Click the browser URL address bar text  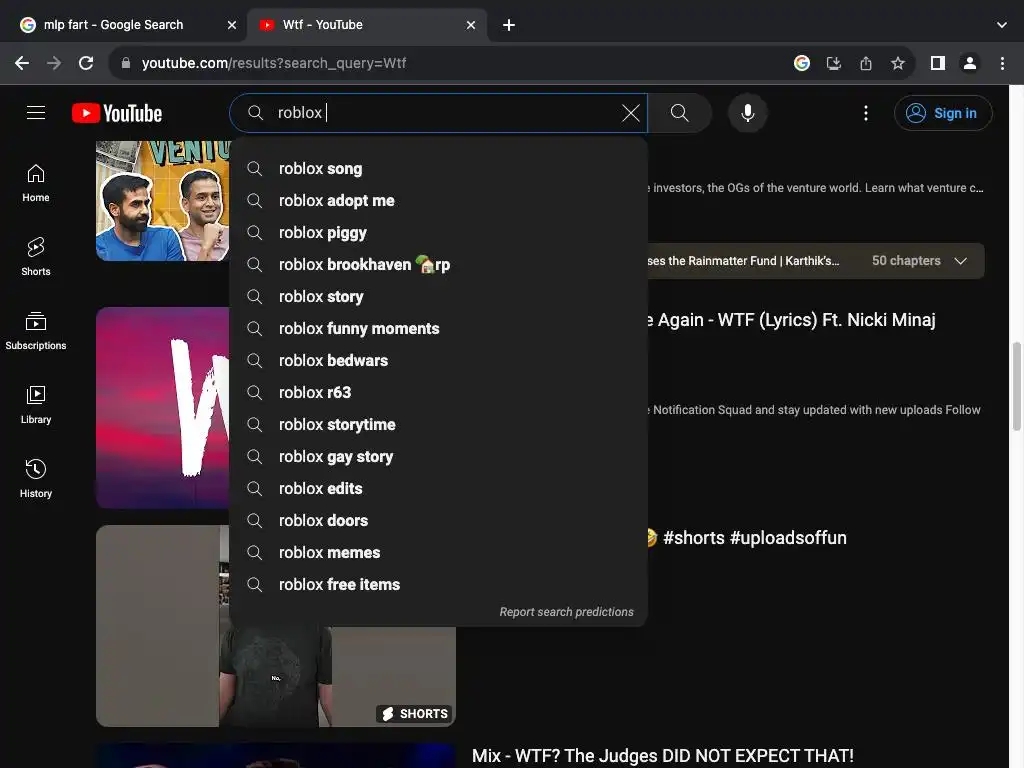coord(274,63)
